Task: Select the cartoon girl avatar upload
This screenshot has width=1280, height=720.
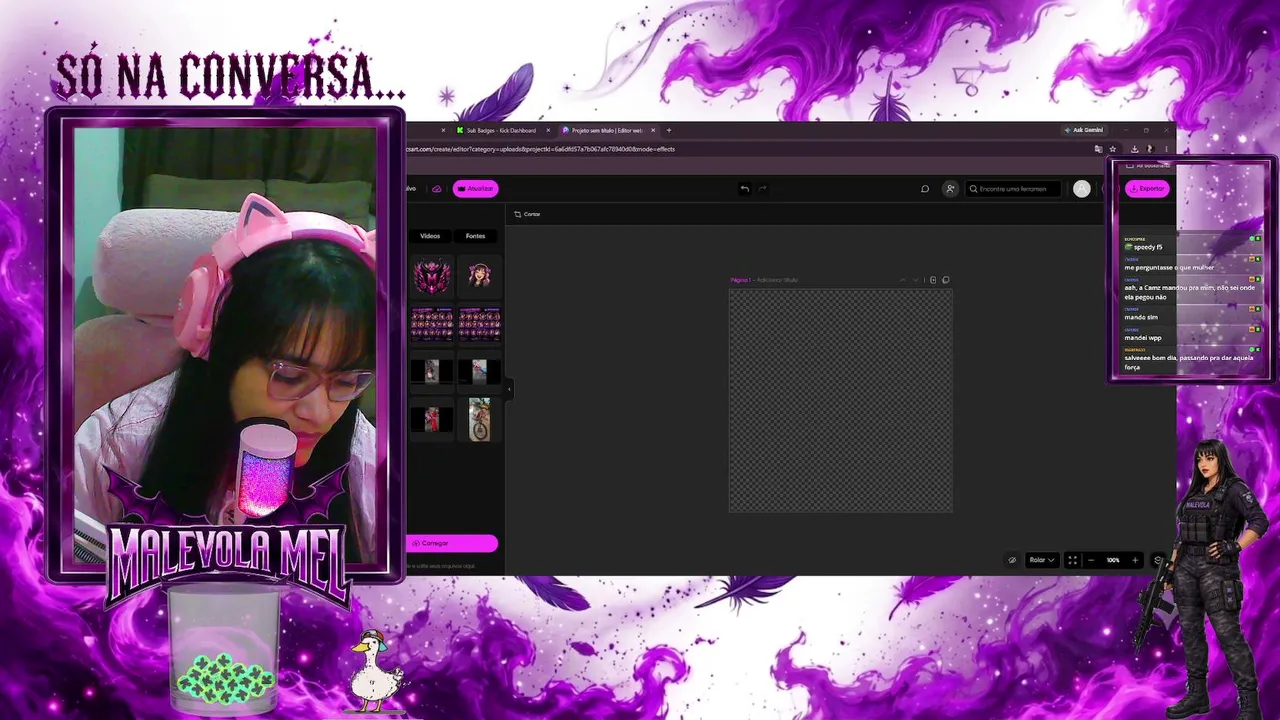Action: click(479, 275)
